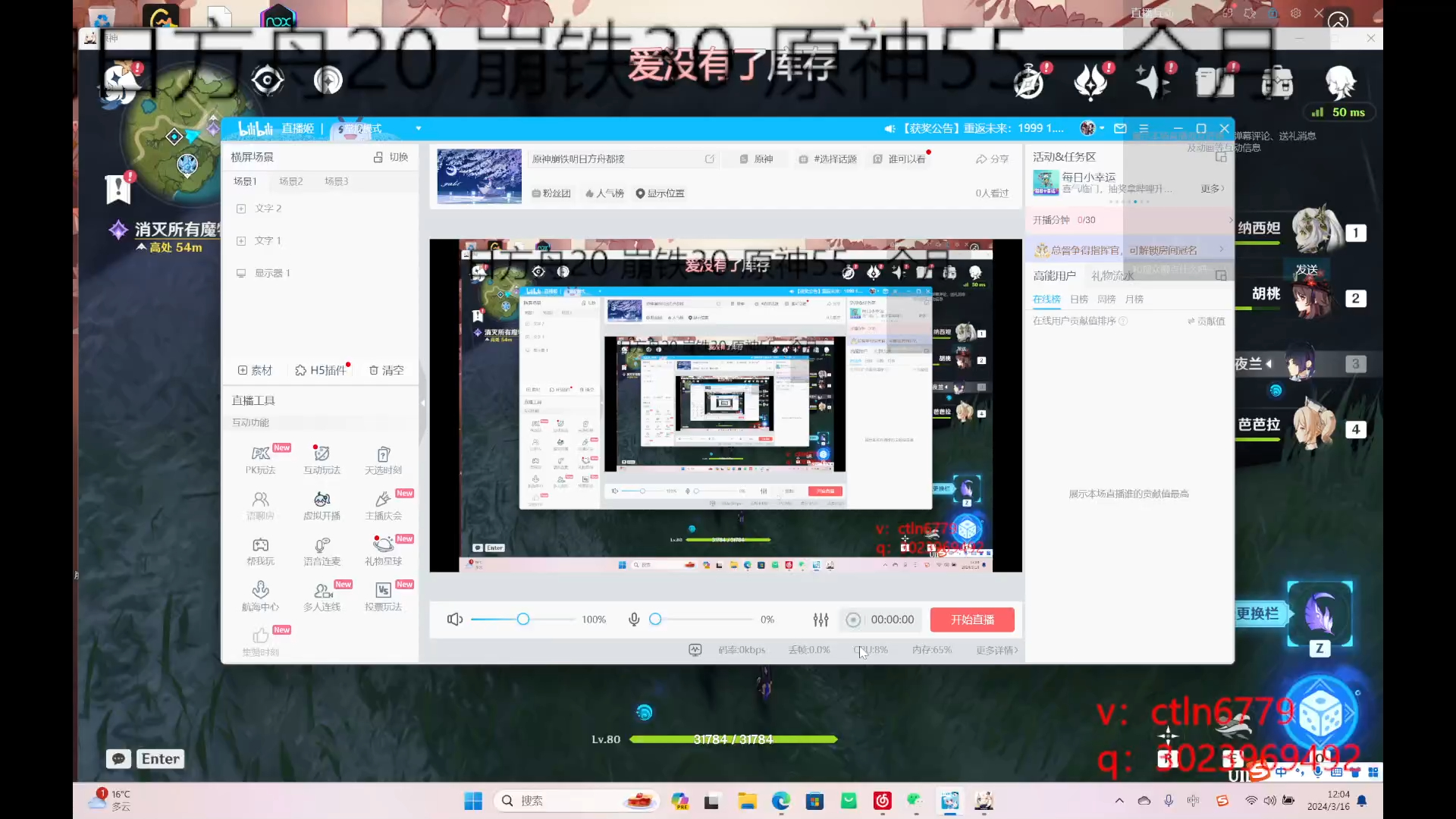Open the 天选时刻 tool
Image resolution: width=1456 pixels, height=819 pixels.
(383, 459)
